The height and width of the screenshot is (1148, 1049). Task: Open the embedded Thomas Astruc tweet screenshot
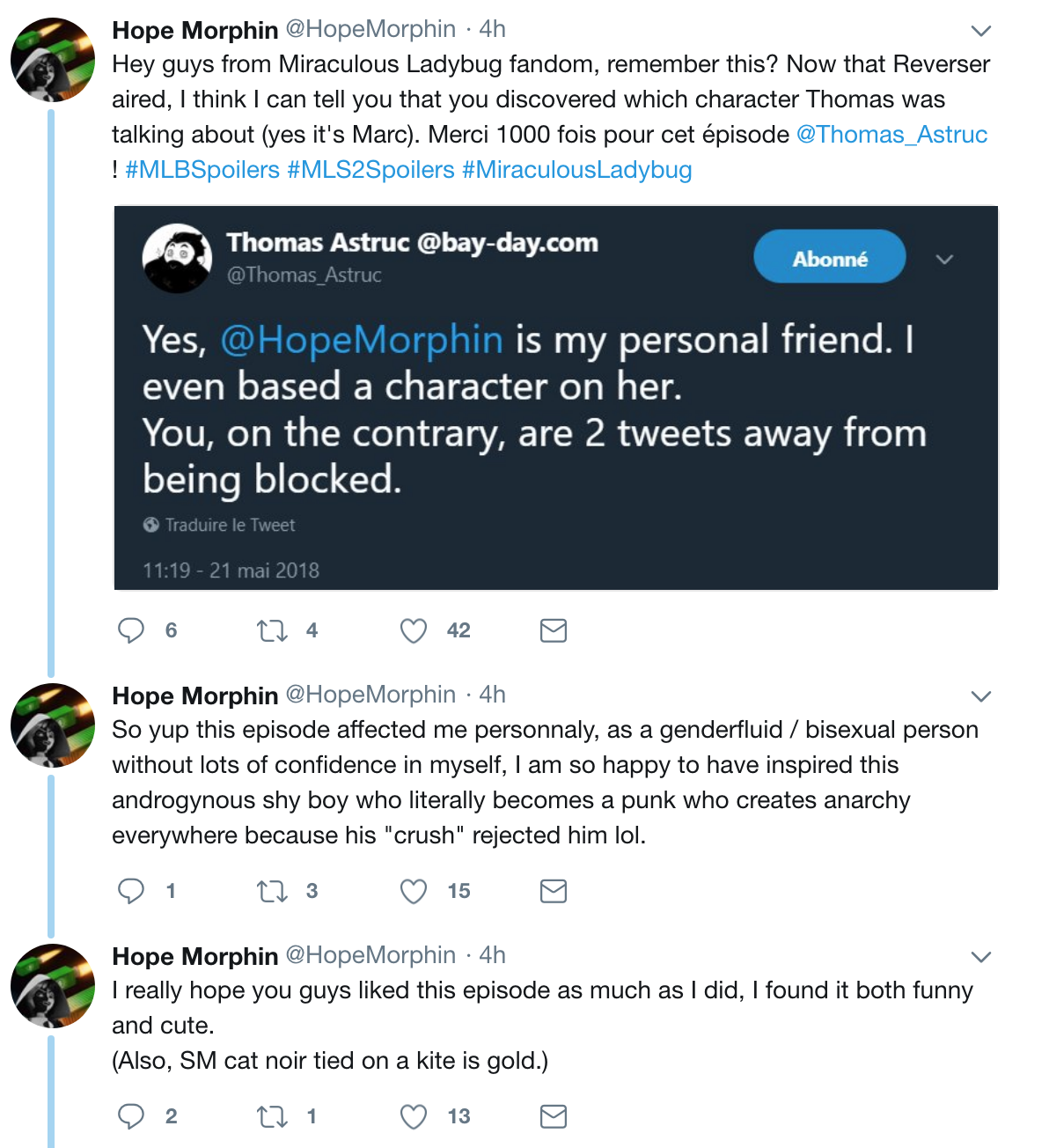(x=556, y=398)
